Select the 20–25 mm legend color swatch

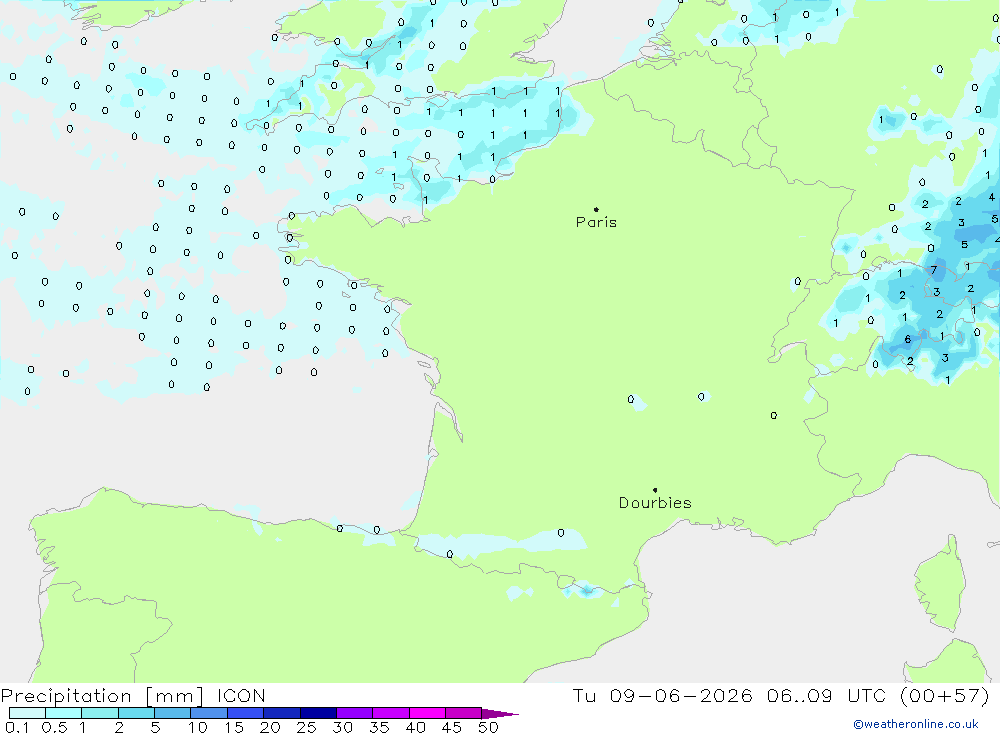282,713
